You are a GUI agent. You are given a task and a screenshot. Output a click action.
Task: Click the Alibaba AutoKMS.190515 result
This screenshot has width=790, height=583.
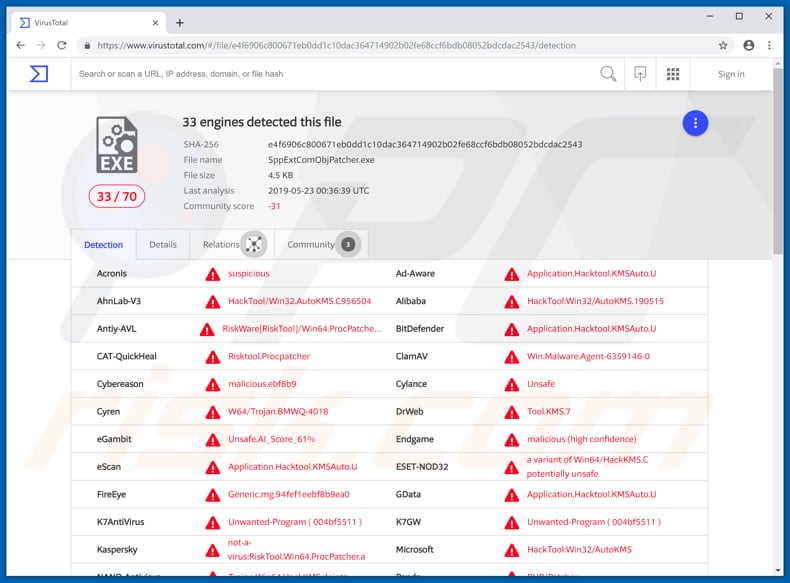(x=595, y=301)
